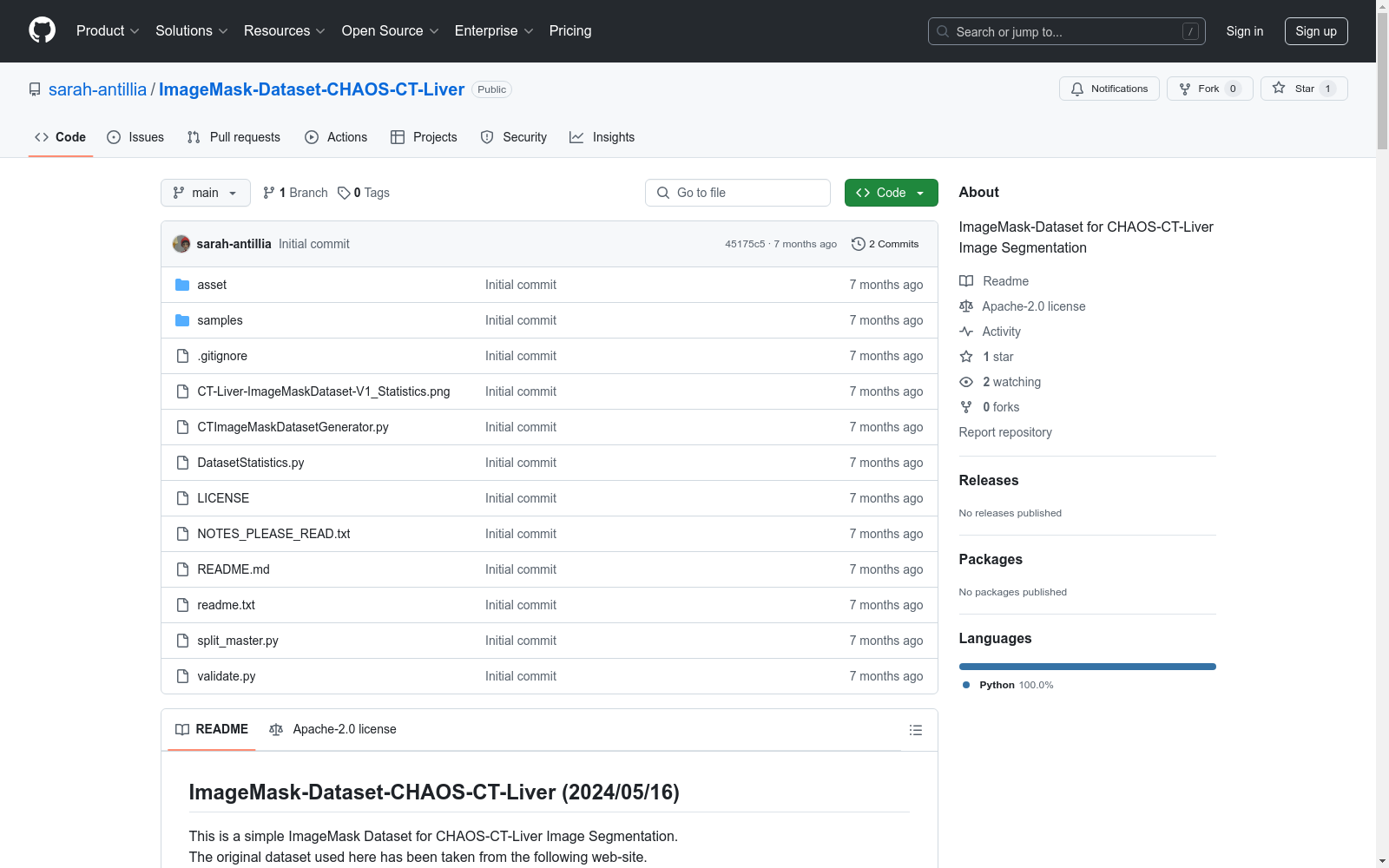The width and height of the screenshot is (1389, 868).
Task: Open the green Code dropdown button
Action: click(x=891, y=193)
